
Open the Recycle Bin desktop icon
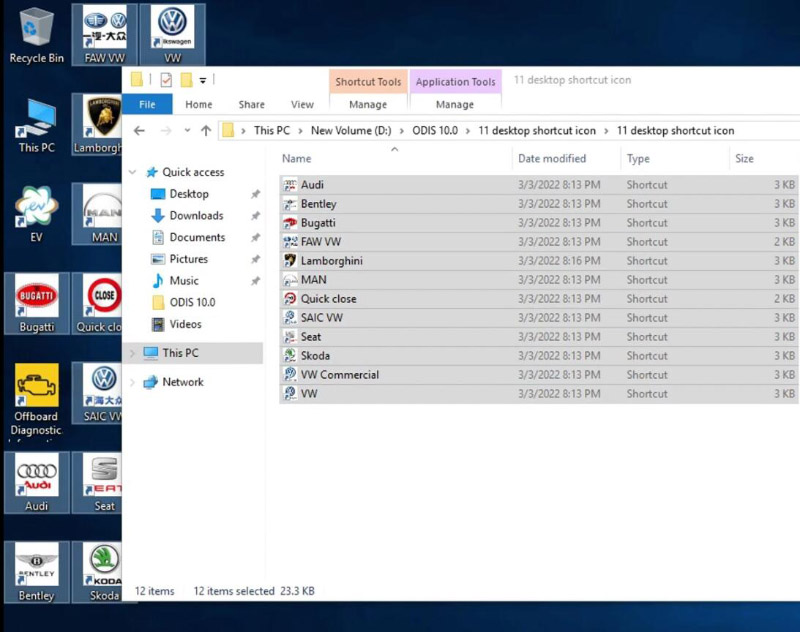(36, 36)
